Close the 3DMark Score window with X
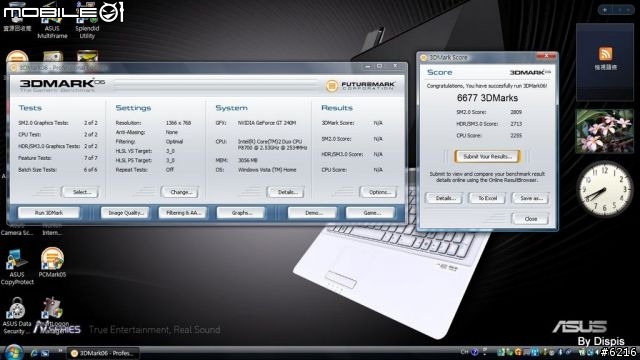 point(546,57)
